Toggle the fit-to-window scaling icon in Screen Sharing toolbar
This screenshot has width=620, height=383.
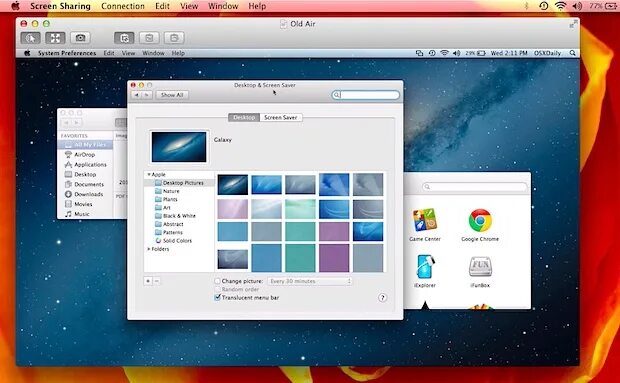(55, 38)
